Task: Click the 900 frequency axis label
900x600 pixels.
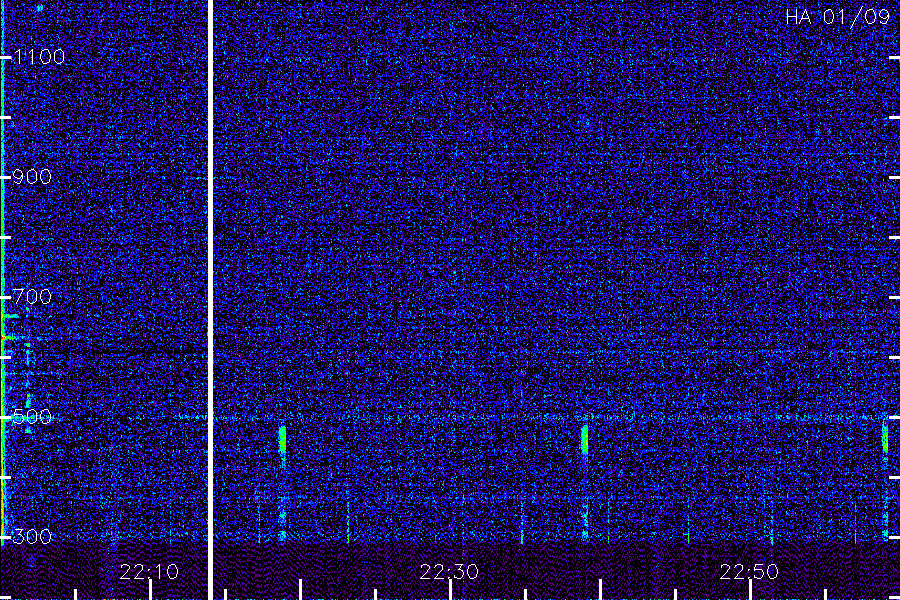Action: pos(32,177)
